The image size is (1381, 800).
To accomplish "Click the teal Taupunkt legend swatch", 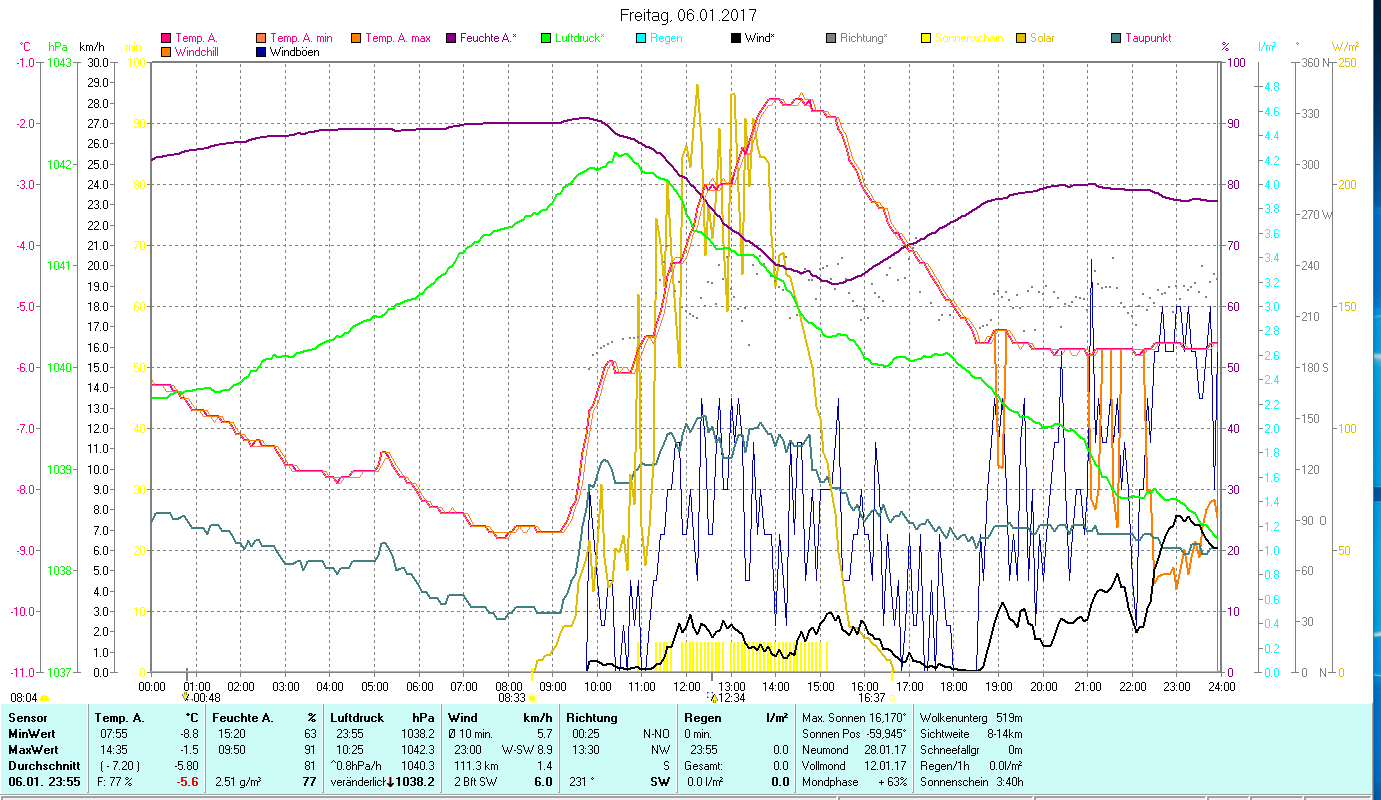I will pos(1116,38).
